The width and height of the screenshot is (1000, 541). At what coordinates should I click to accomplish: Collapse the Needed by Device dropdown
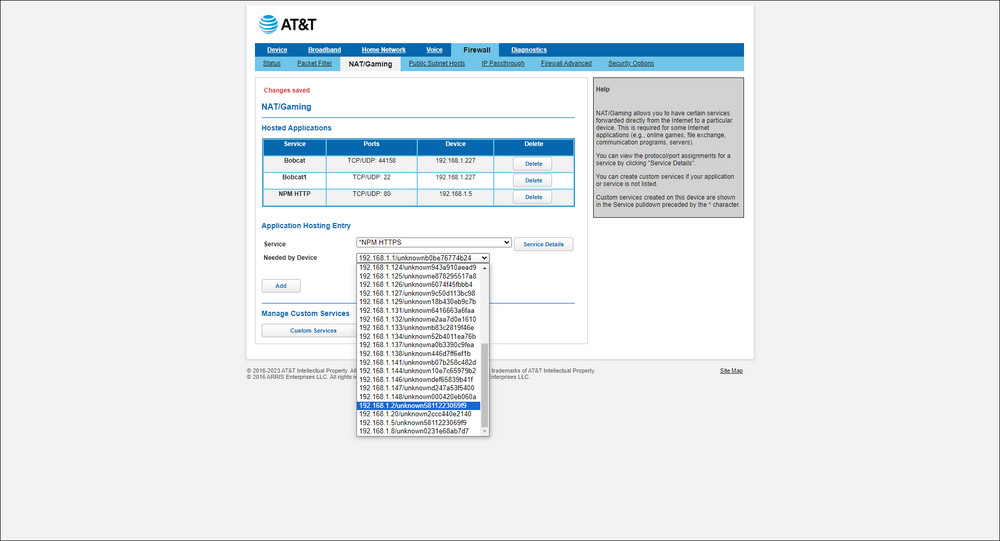pyautogui.click(x=423, y=258)
